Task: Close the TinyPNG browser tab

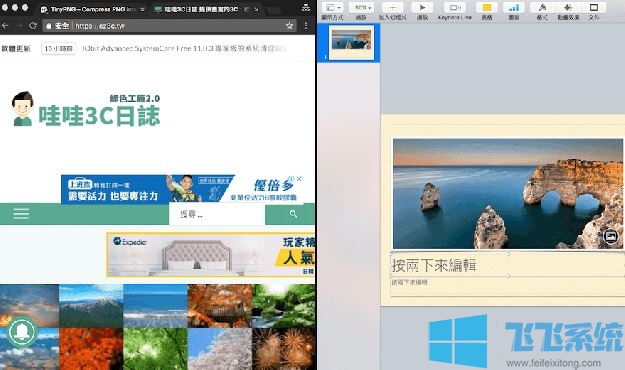Action: click(x=143, y=9)
